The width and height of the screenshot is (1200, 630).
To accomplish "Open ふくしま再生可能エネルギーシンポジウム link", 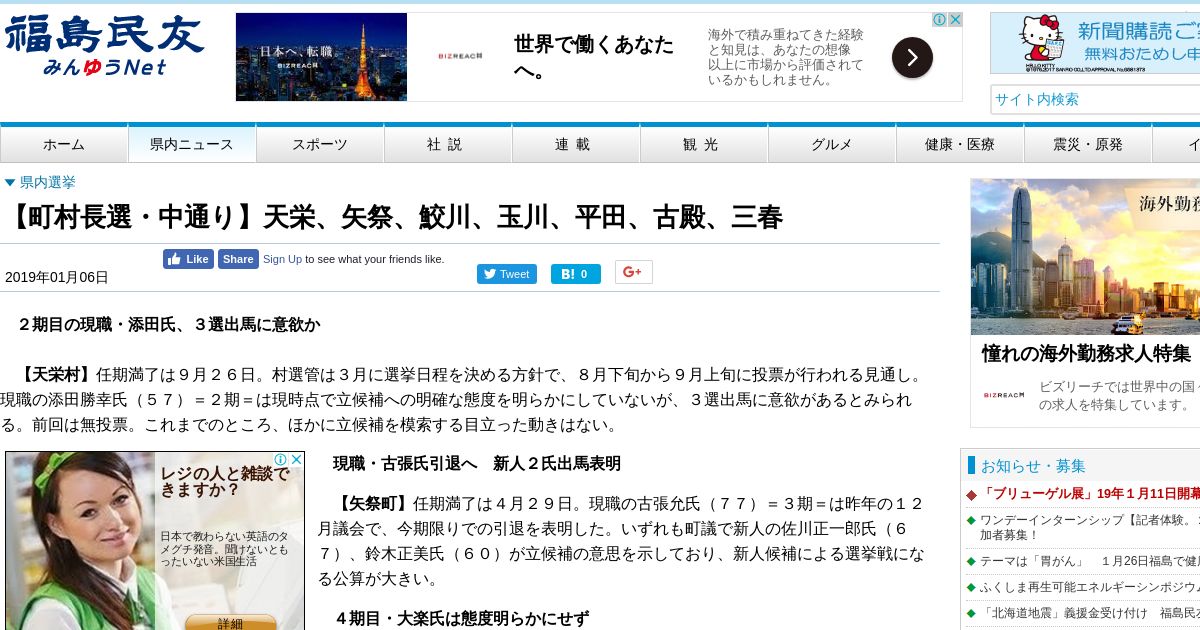I will click(1090, 587).
